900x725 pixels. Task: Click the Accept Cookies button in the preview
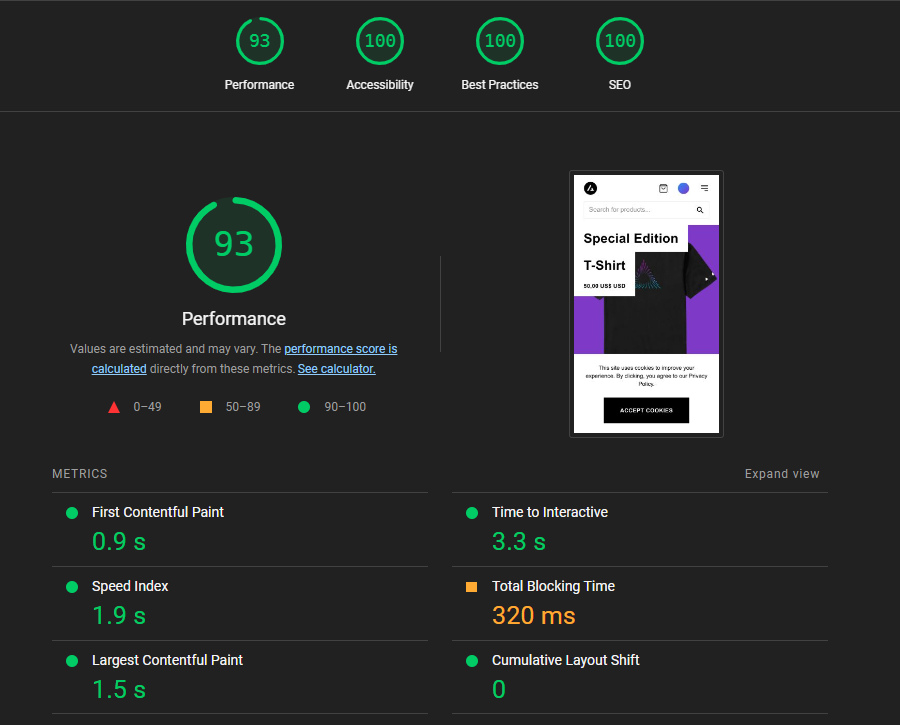click(x=646, y=410)
